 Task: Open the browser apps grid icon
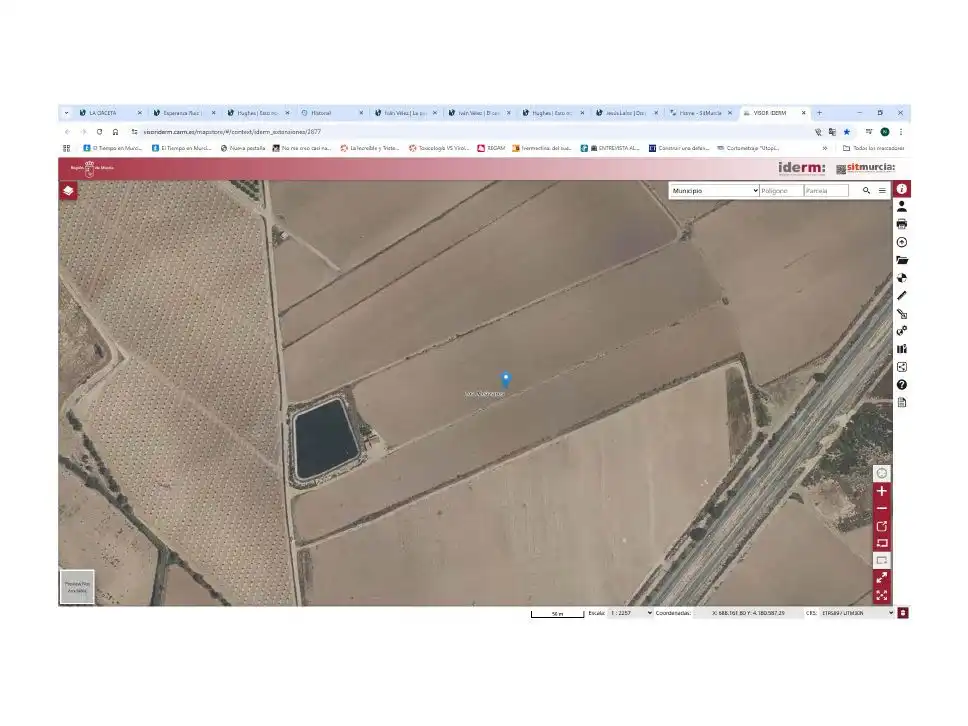coord(67,148)
